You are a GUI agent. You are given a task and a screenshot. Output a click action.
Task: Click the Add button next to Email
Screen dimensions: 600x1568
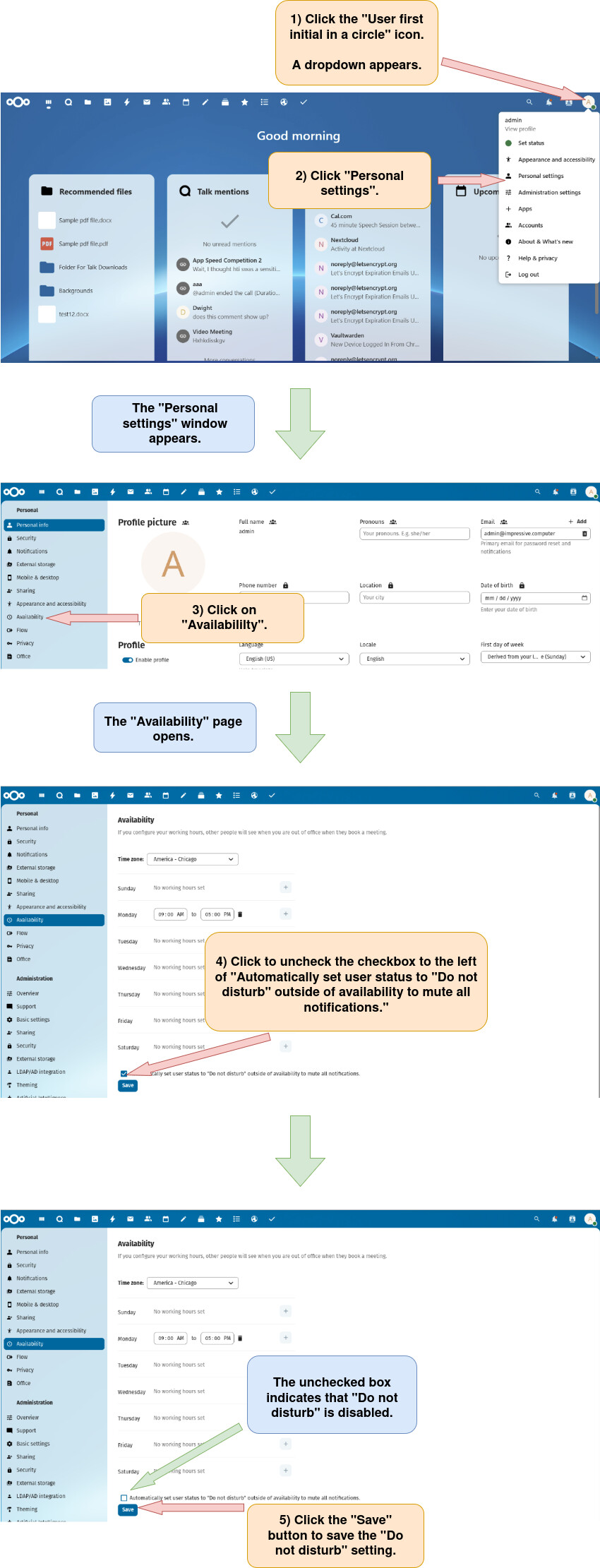click(x=577, y=522)
